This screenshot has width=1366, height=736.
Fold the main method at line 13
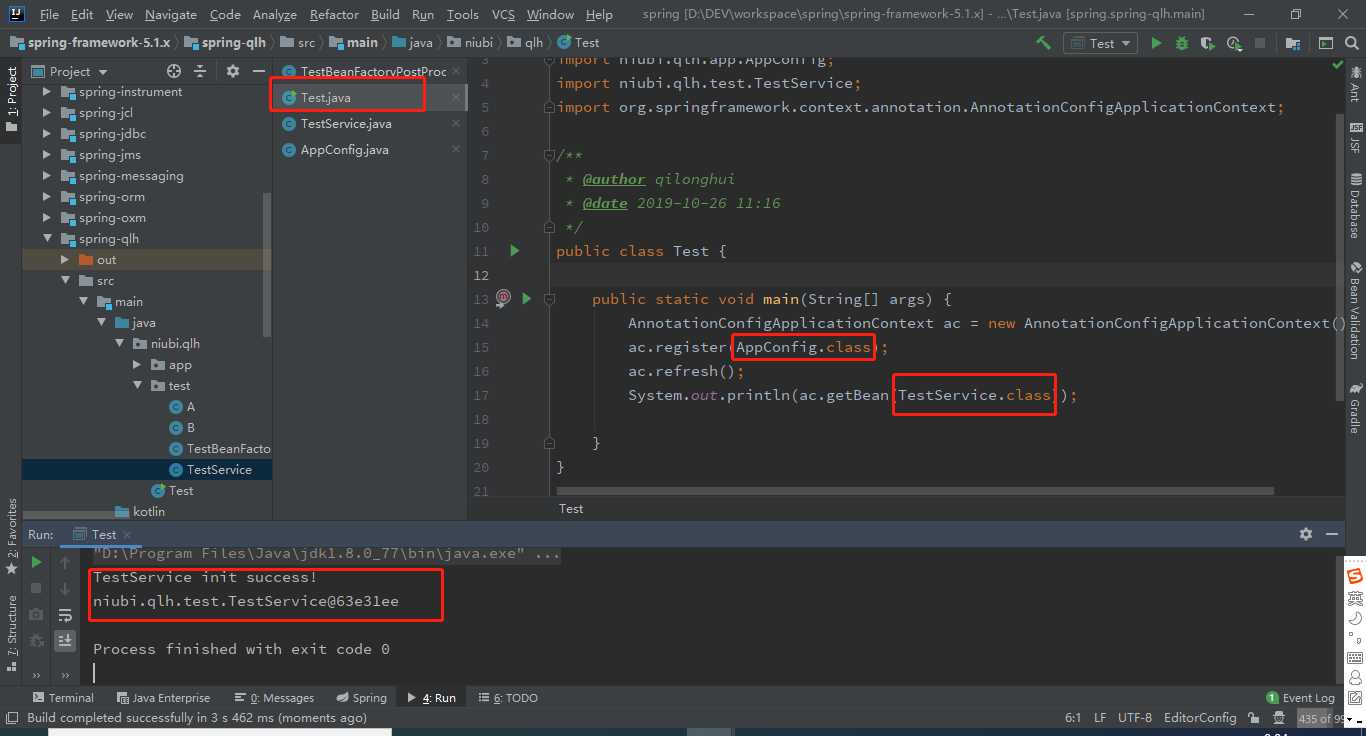(x=549, y=299)
